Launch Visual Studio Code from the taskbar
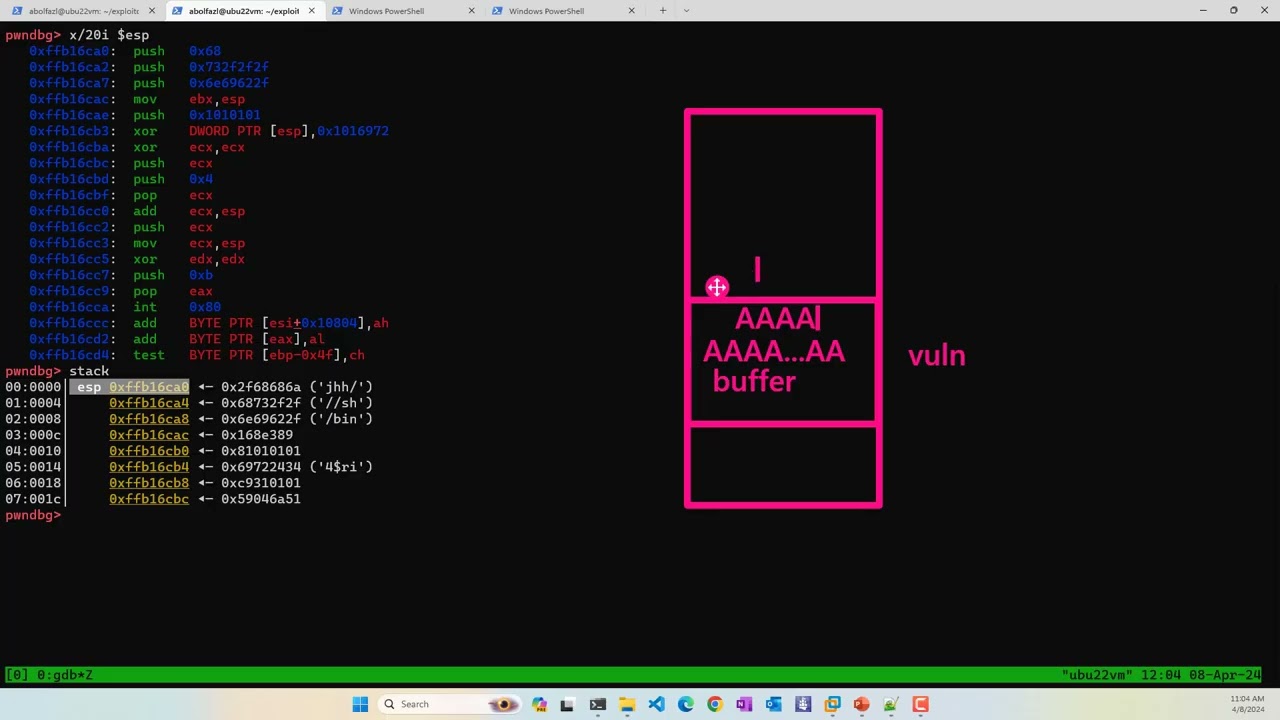 coord(656,704)
